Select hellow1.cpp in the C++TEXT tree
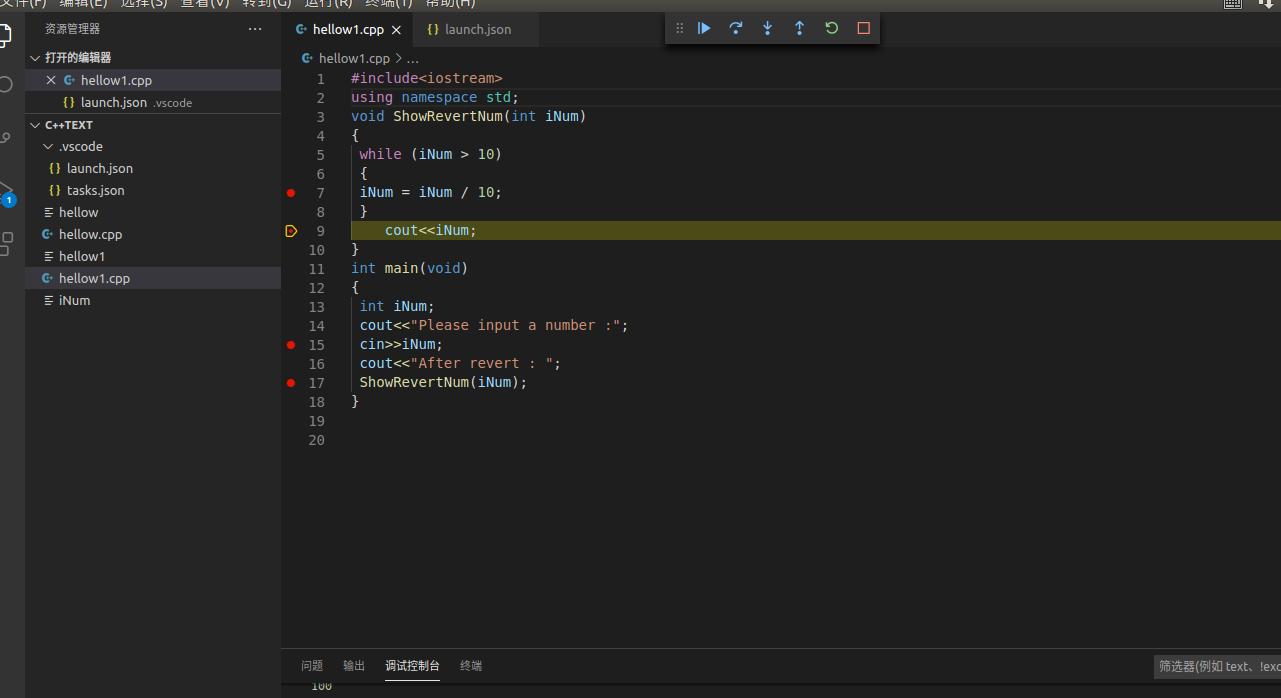Image resolution: width=1281 pixels, height=698 pixels. point(153,278)
